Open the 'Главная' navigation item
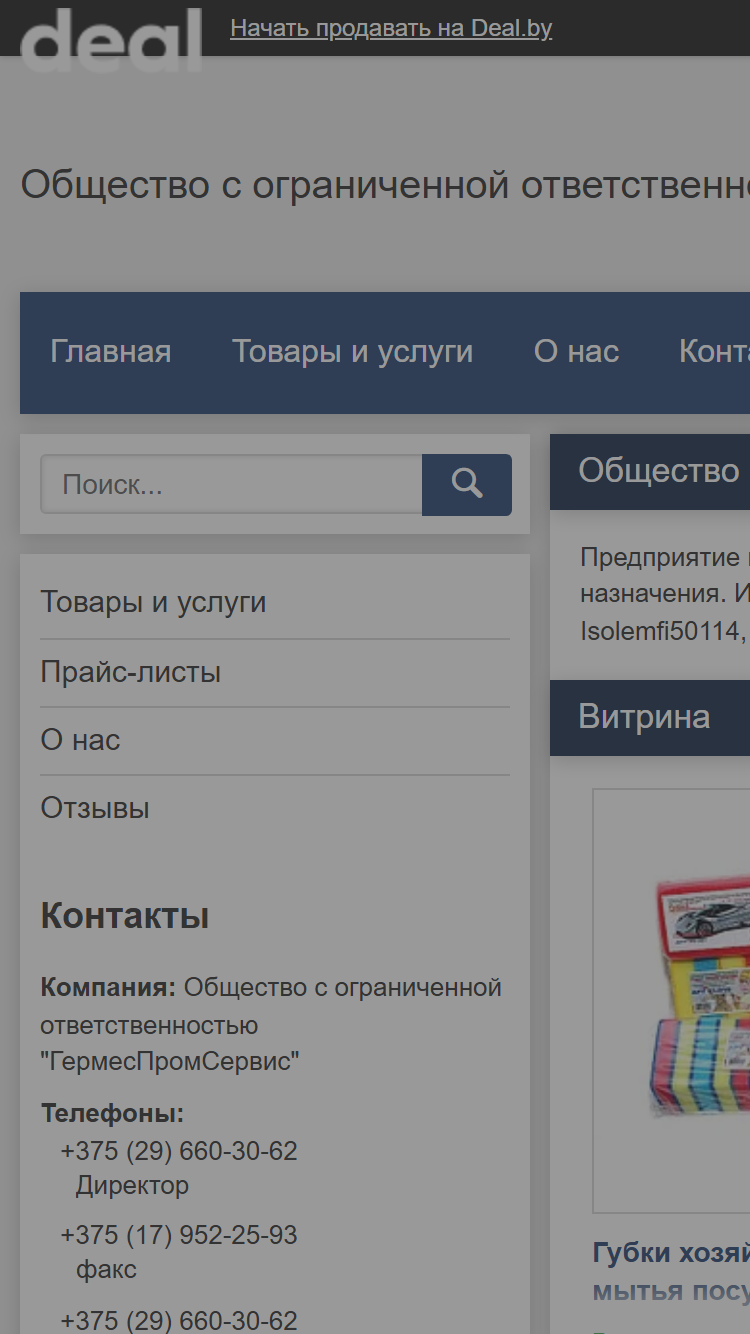750x1334 pixels. [111, 352]
